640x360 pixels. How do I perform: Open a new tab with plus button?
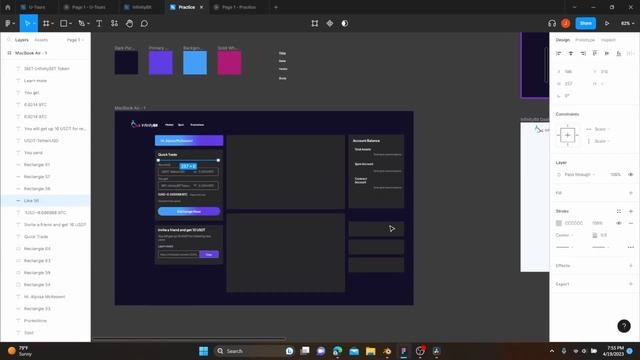click(x=276, y=7)
